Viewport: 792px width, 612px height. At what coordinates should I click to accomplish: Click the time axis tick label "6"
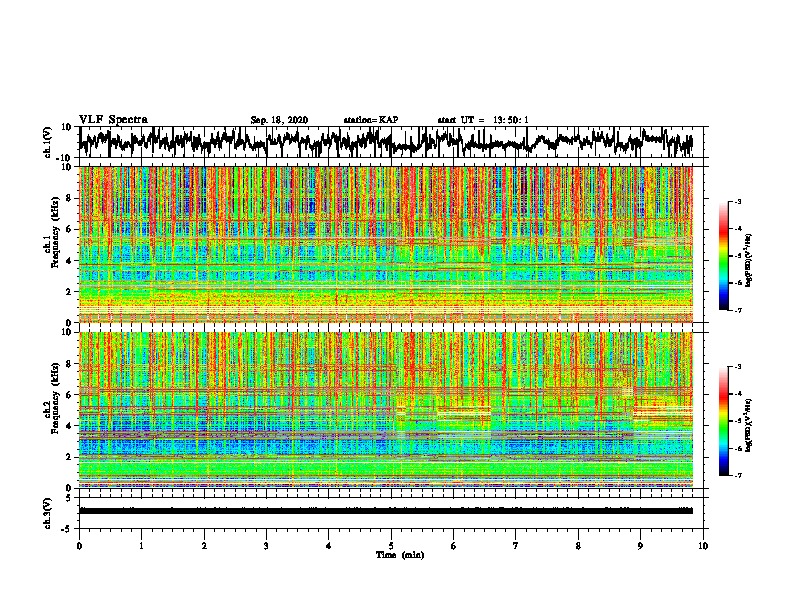pos(454,546)
